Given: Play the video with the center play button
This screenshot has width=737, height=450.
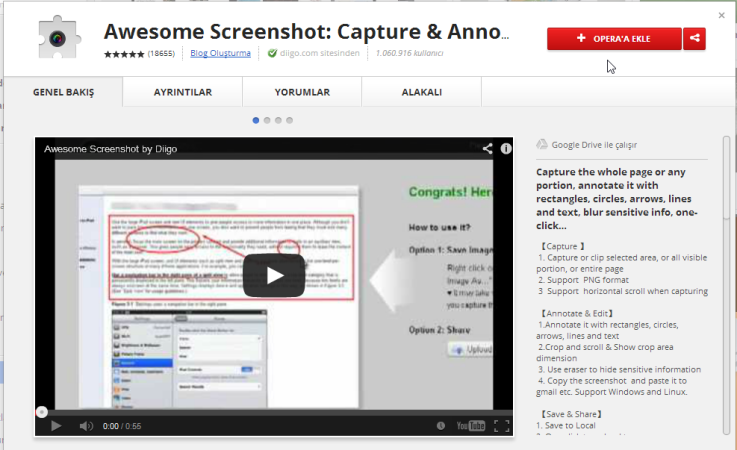Looking at the screenshot, I should [x=274, y=276].
